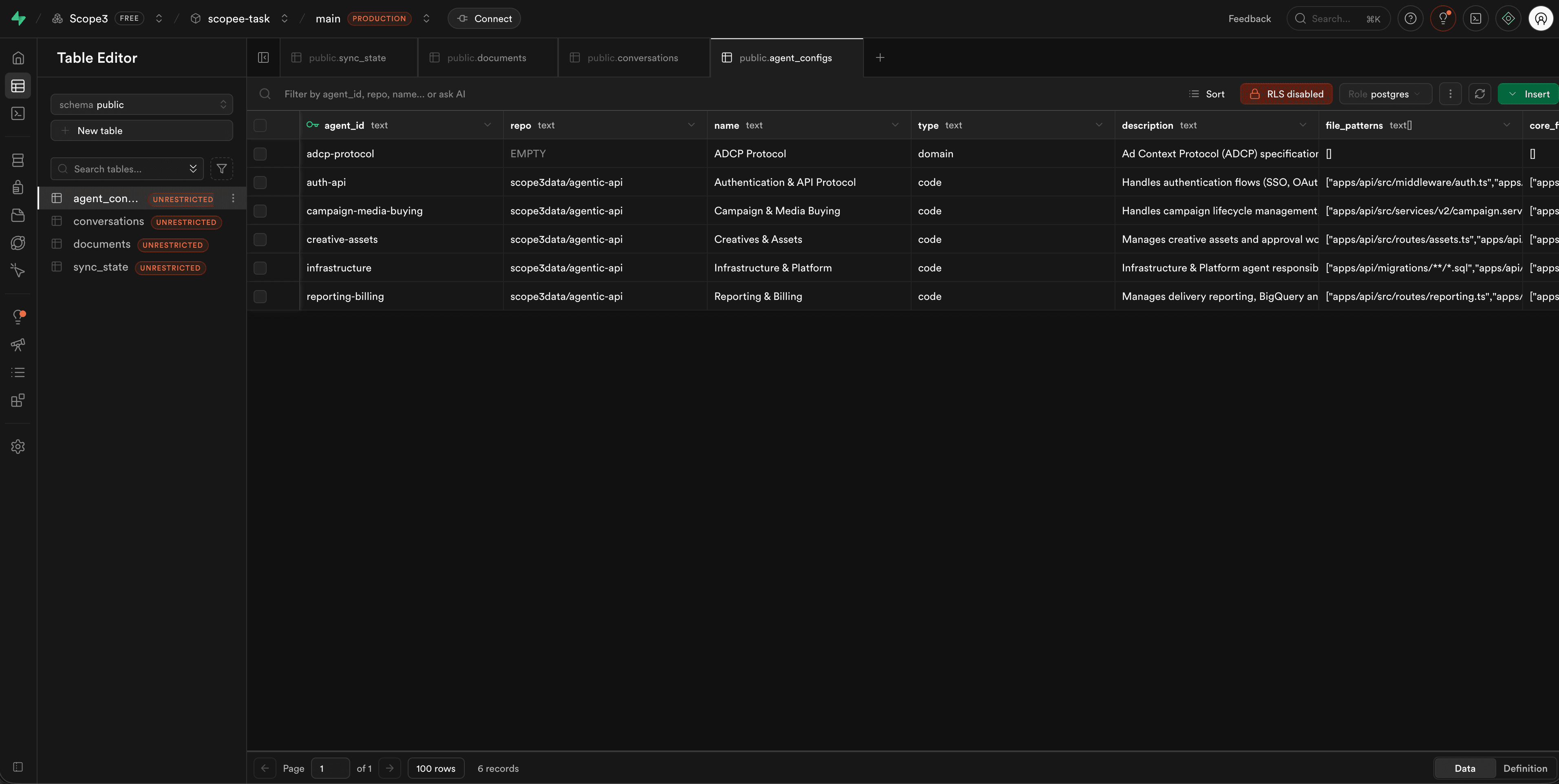Open description column header menu
Screen dimensions: 1559x784
point(1303,125)
